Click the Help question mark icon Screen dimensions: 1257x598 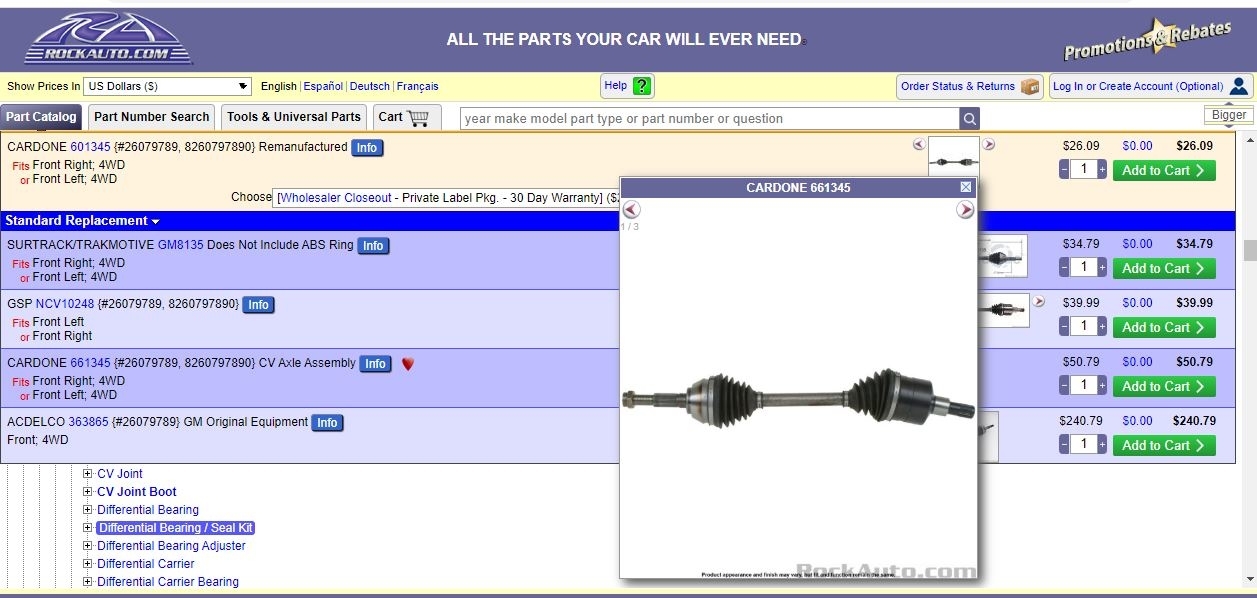[x=642, y=86]
